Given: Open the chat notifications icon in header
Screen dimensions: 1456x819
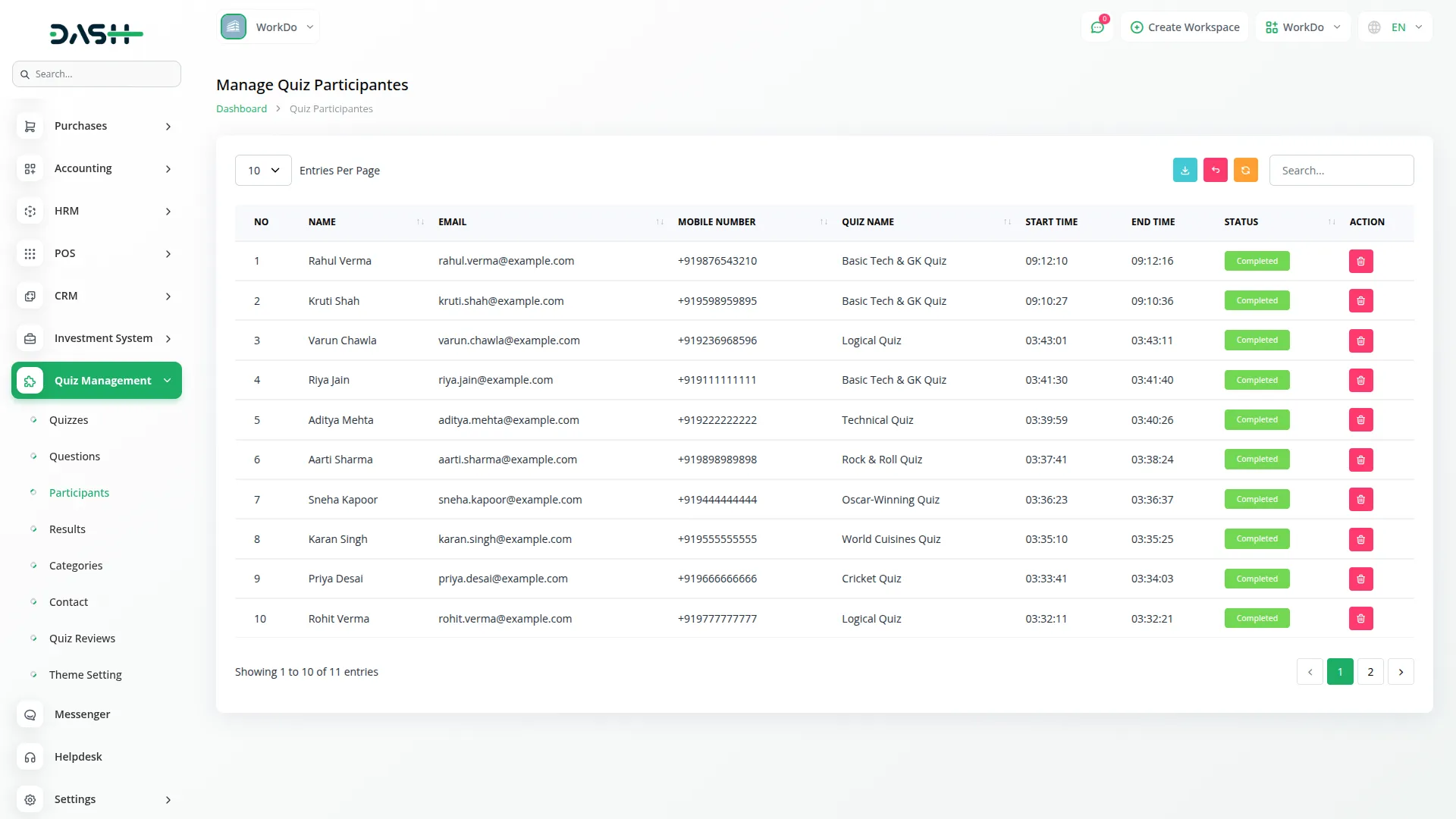Looking at the screenshot, I should pos(1097,27).
